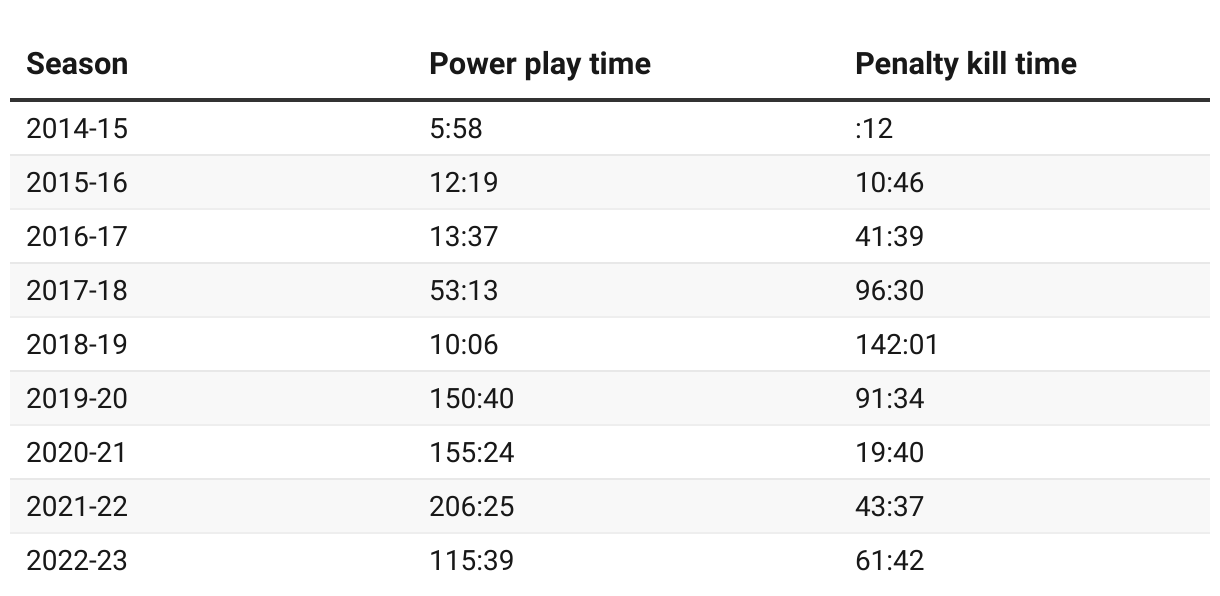The height and width of the screenshot is (596, 1220).
Task: Select the 2021-22 season row label
Action: [77, 506]
